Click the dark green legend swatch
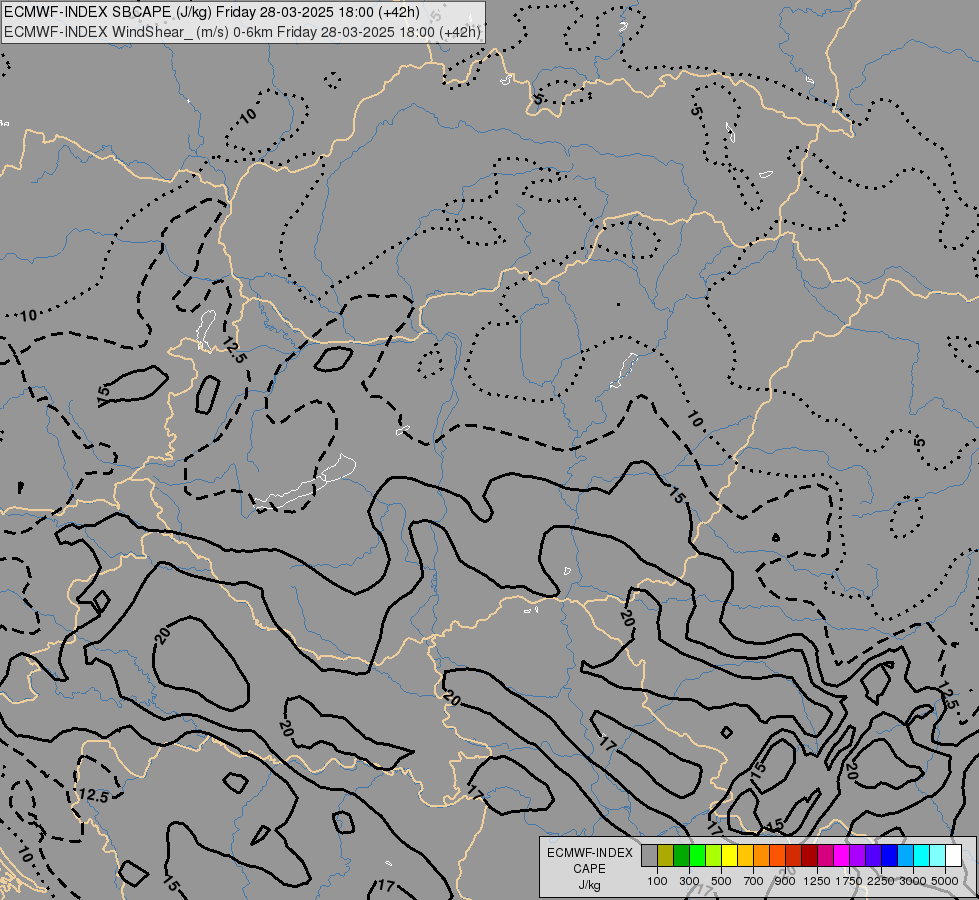Viewport: 979px width, 900px height. click(x=682, y=856)
